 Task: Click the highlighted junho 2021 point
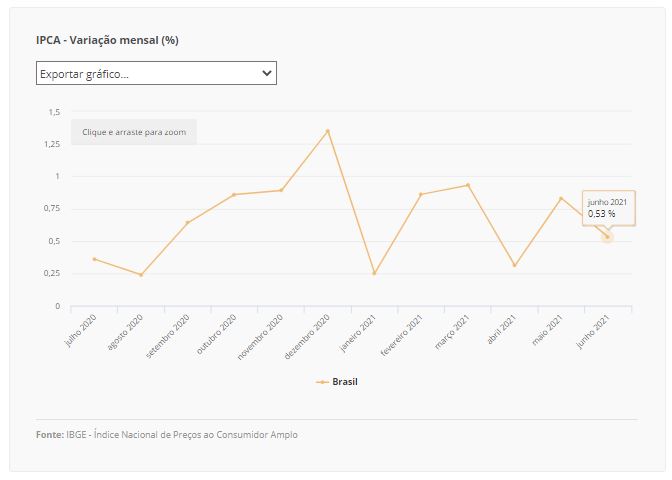click(x=607, y=237)
